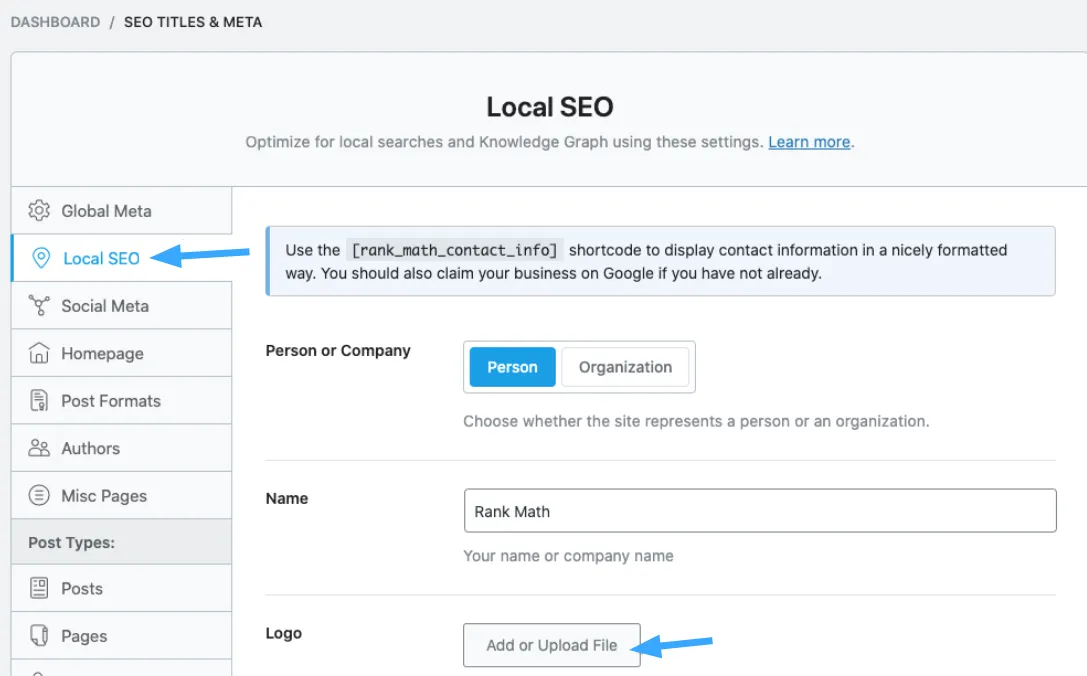The image size is (1087, 676).
Task: Click the Logo field label
Action: 284,633
